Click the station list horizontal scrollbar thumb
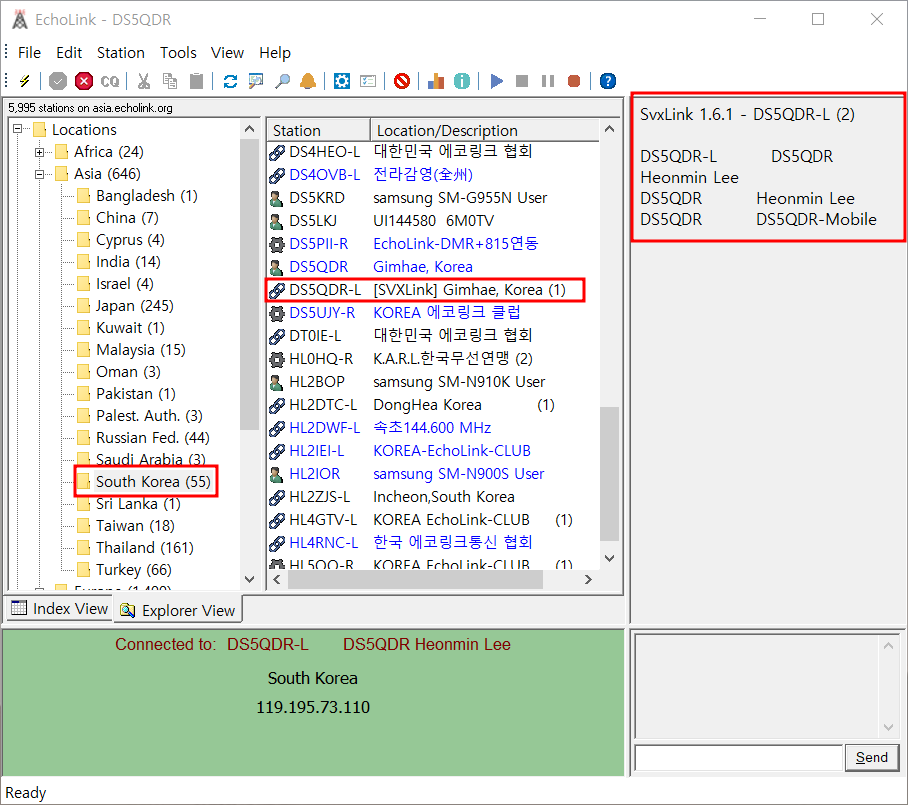The image size is (908, 805). tap(415, 580)
